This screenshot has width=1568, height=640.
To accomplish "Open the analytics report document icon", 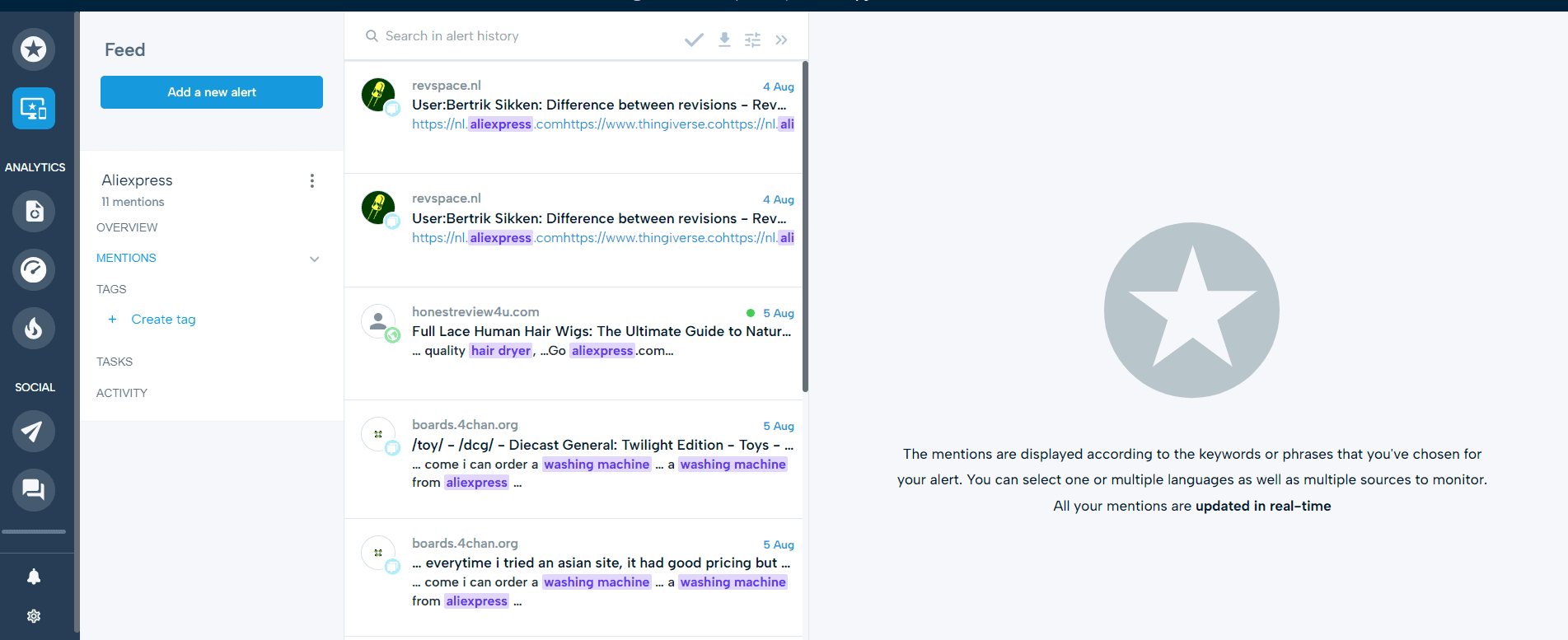I will click(x=34, y=212).
